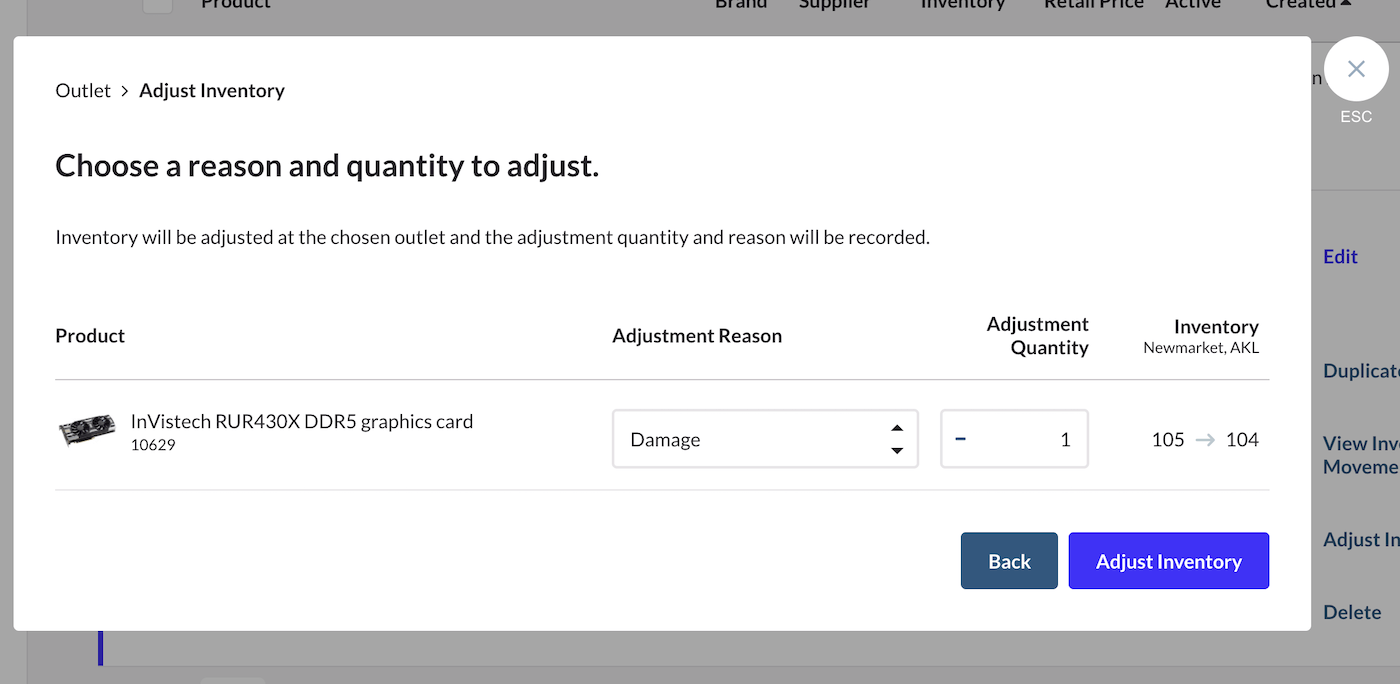Screen dimensions: 1400x684
Task: Choose Delete from the sidebar options
Action: point(1352,612)
